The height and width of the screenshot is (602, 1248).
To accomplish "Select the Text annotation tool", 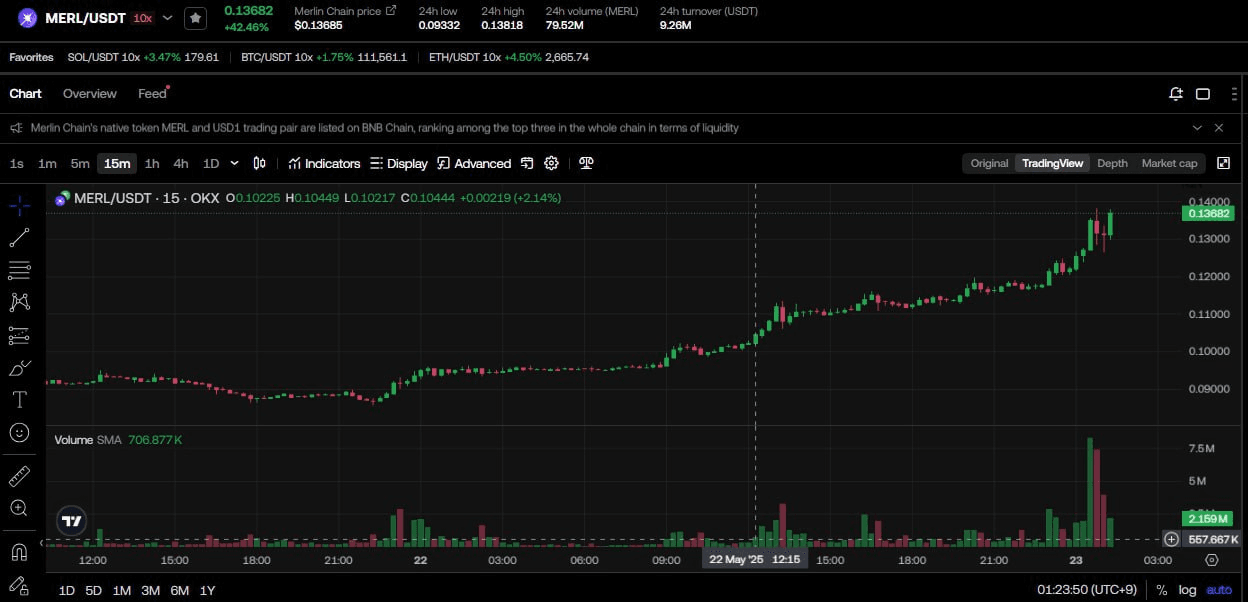I will [x=19, y=400].
